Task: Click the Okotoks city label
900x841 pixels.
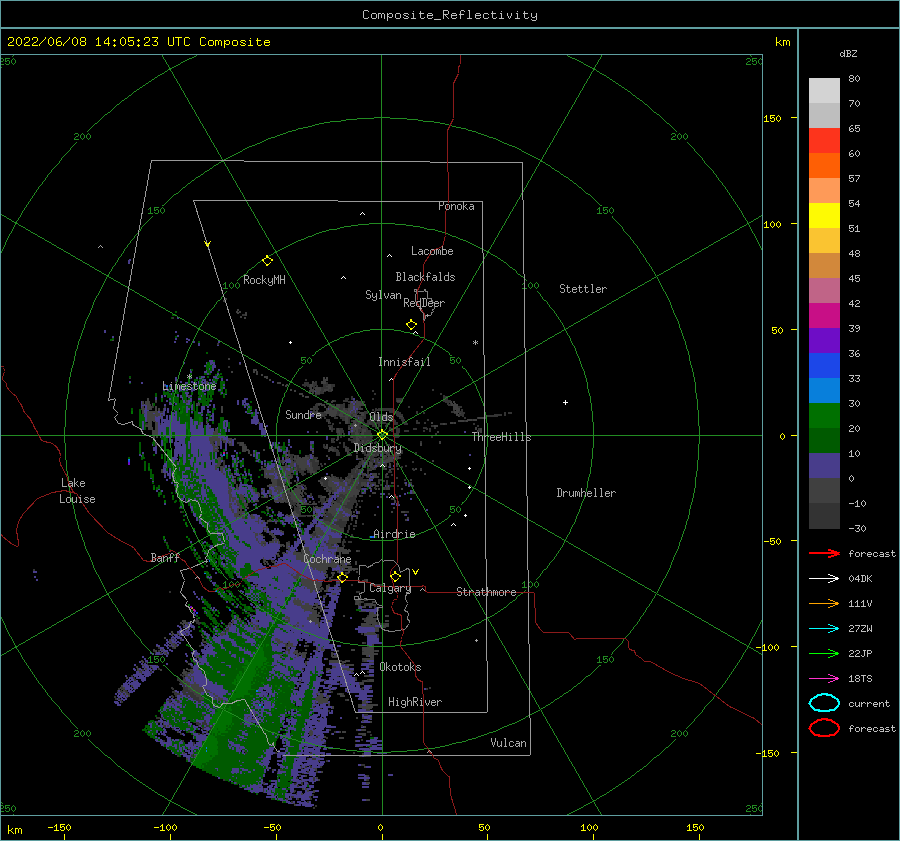Action: [400, 667]
